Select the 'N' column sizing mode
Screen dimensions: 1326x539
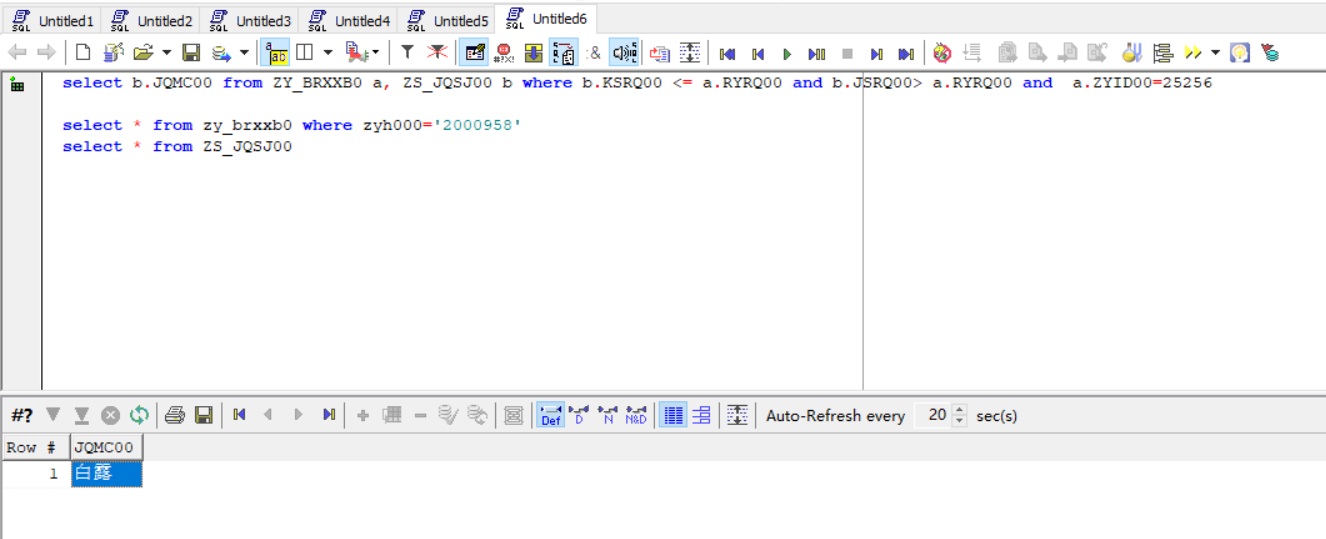[x=607, y=415]
